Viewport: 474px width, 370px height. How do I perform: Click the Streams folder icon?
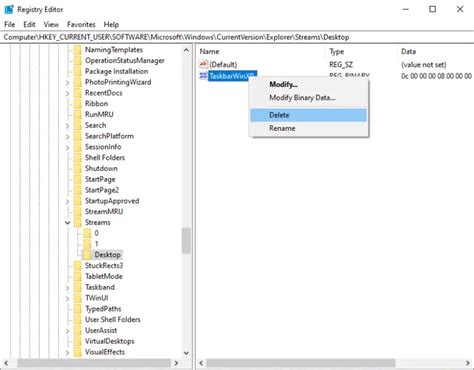click(78, 223)
